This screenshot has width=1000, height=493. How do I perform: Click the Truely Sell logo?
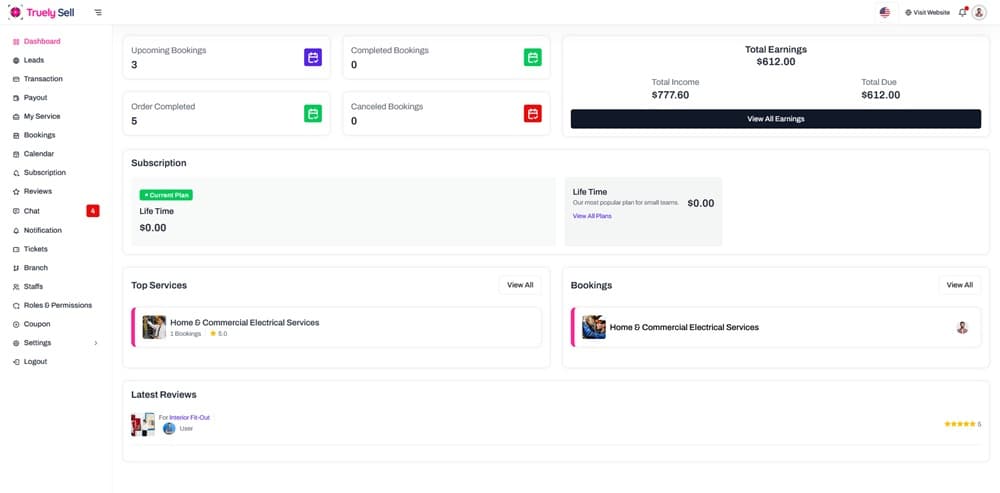point(42,12)
